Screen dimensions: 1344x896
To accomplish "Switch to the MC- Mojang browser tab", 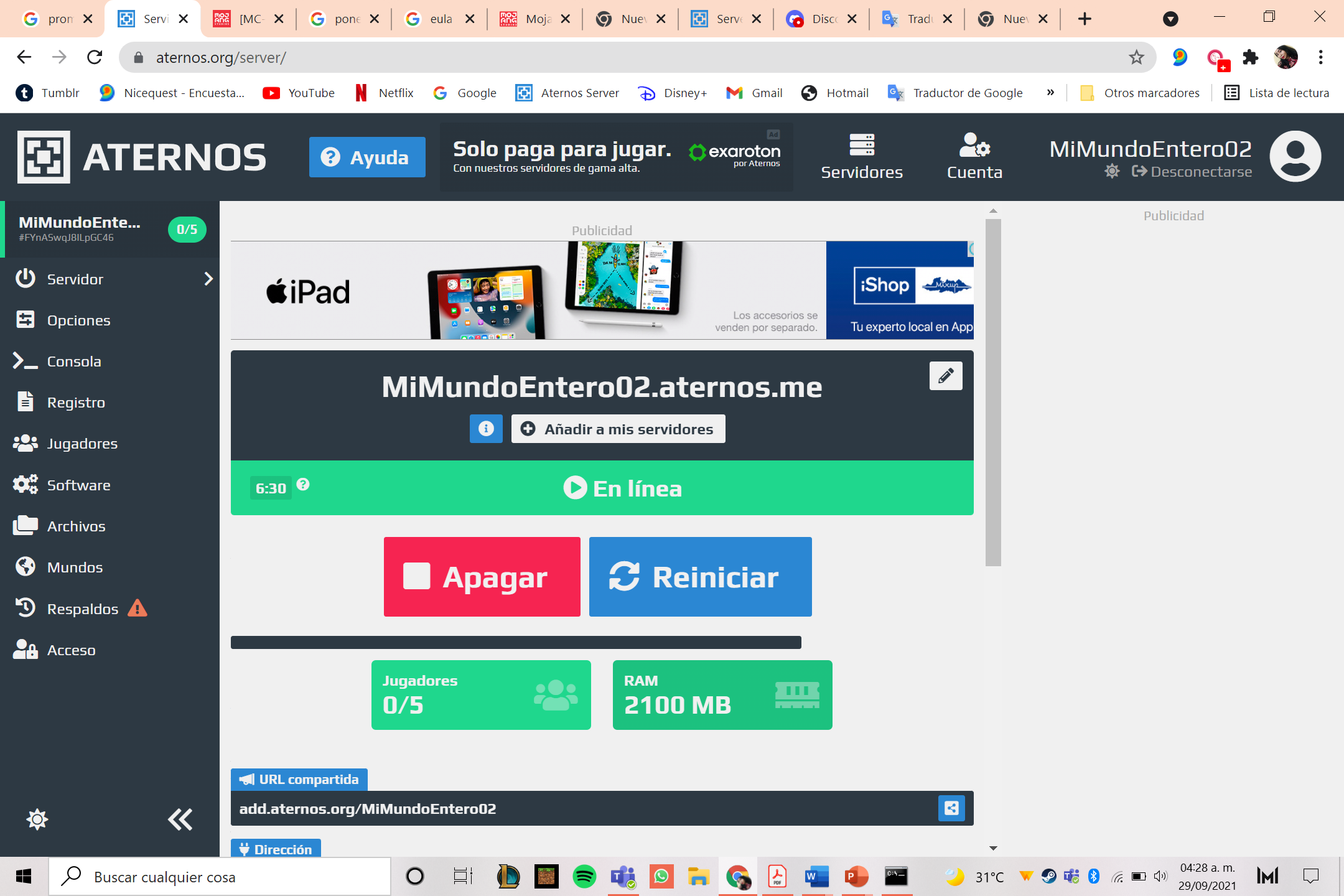I will pos(249,19).
